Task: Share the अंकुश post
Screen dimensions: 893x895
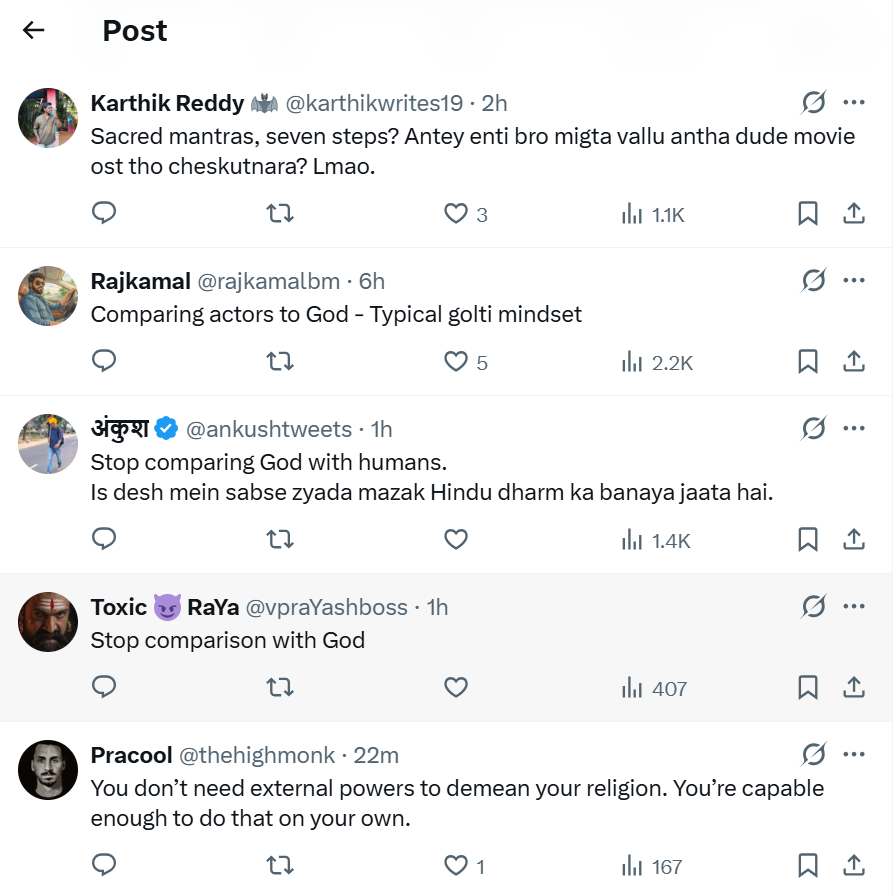Action: 854,539
